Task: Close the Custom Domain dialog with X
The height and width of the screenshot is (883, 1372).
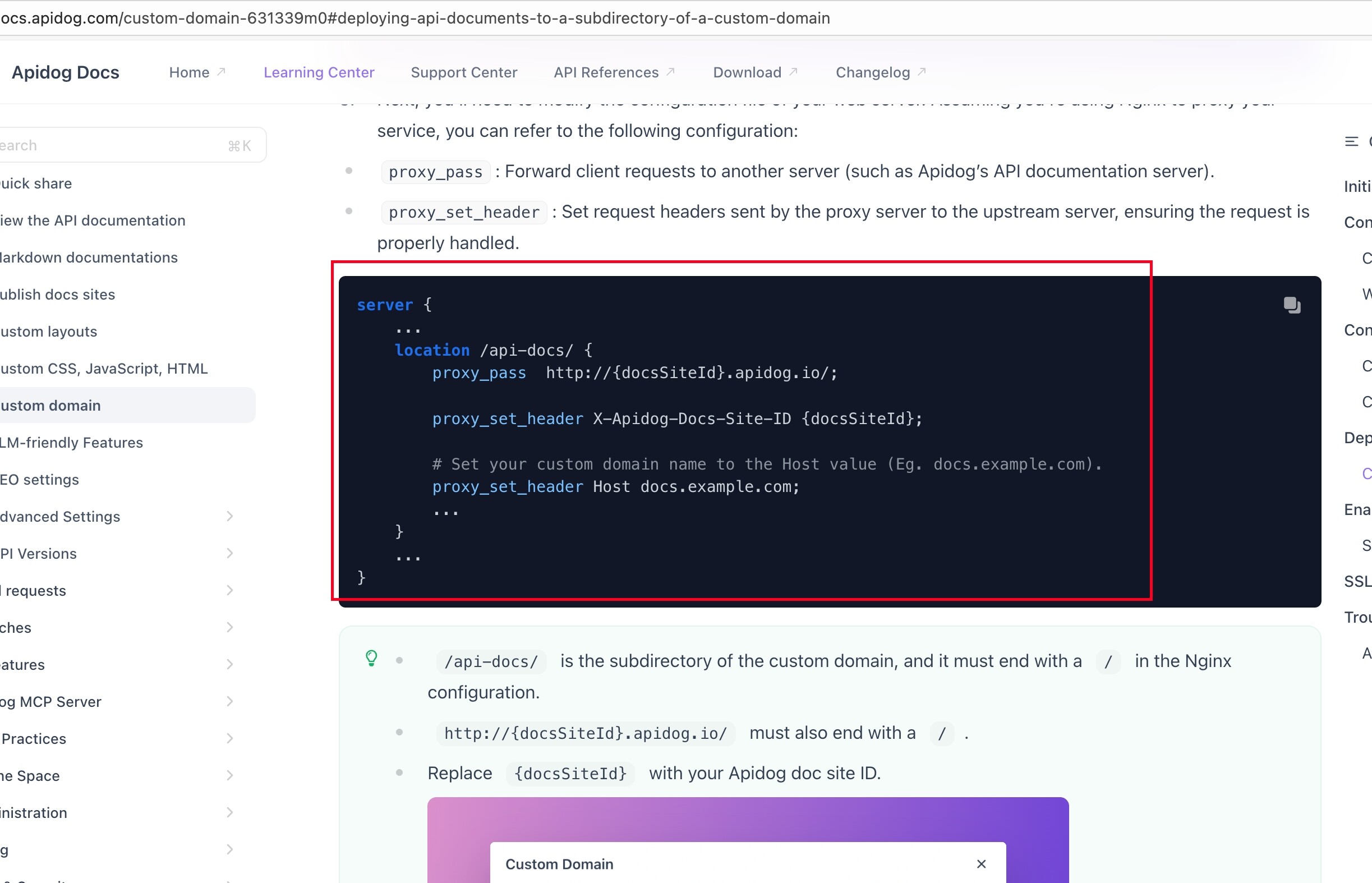Action: (x=981, y=863)
